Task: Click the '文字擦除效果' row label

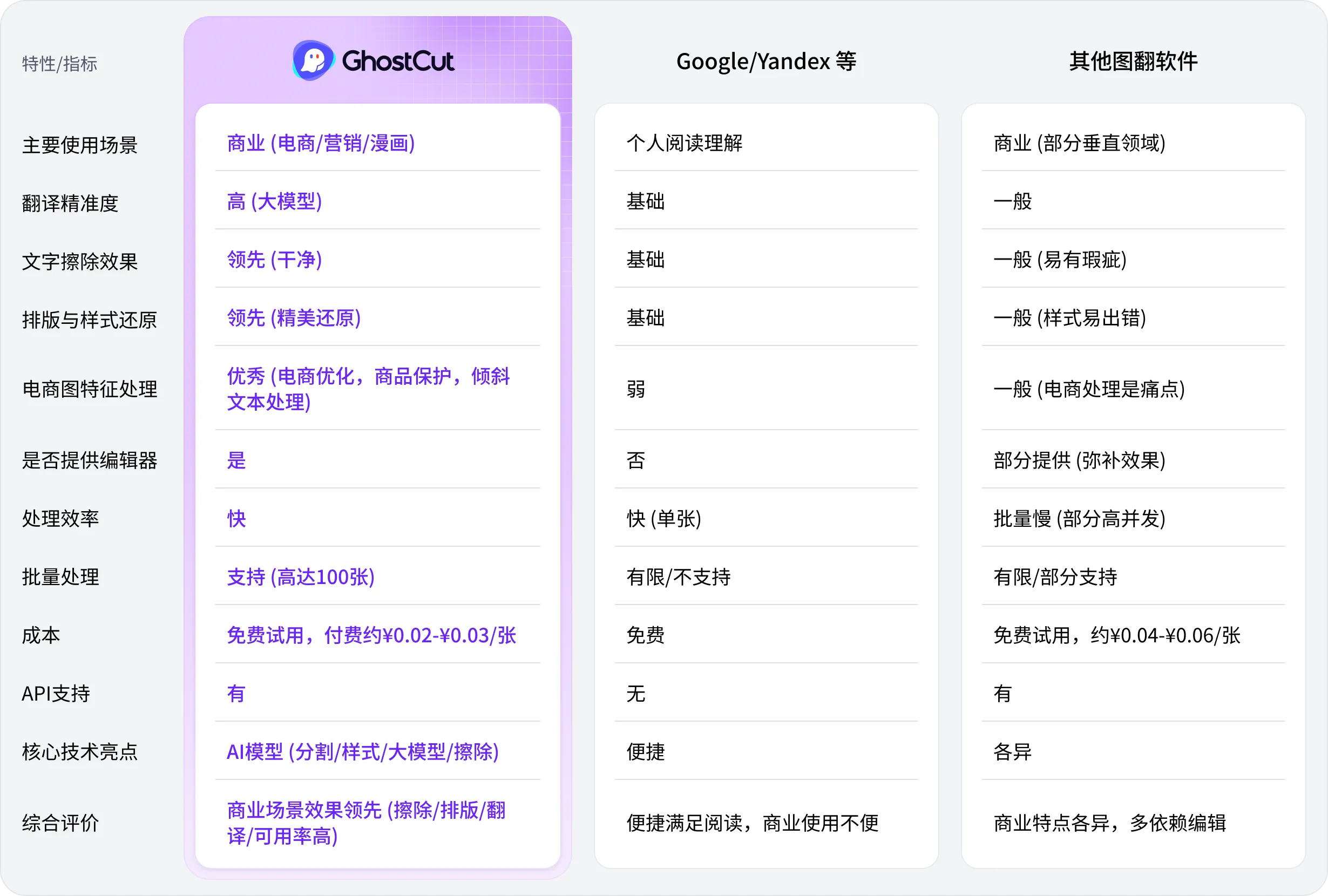Action: 80,262
